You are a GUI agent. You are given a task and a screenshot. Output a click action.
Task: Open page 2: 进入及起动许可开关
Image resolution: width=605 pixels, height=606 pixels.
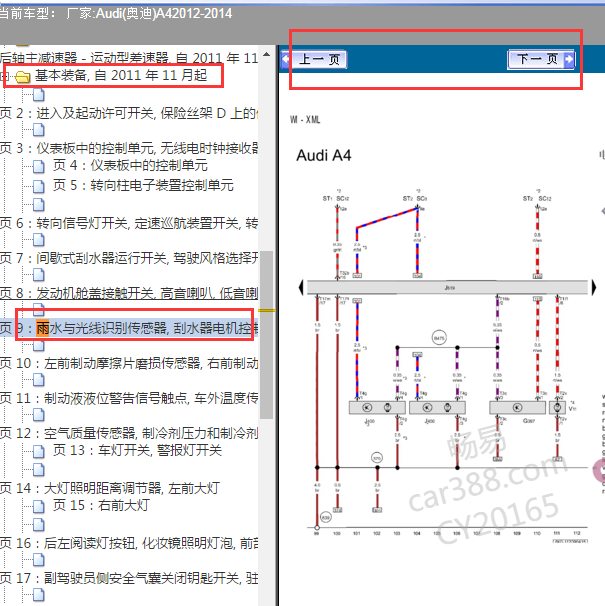[129, 113]
